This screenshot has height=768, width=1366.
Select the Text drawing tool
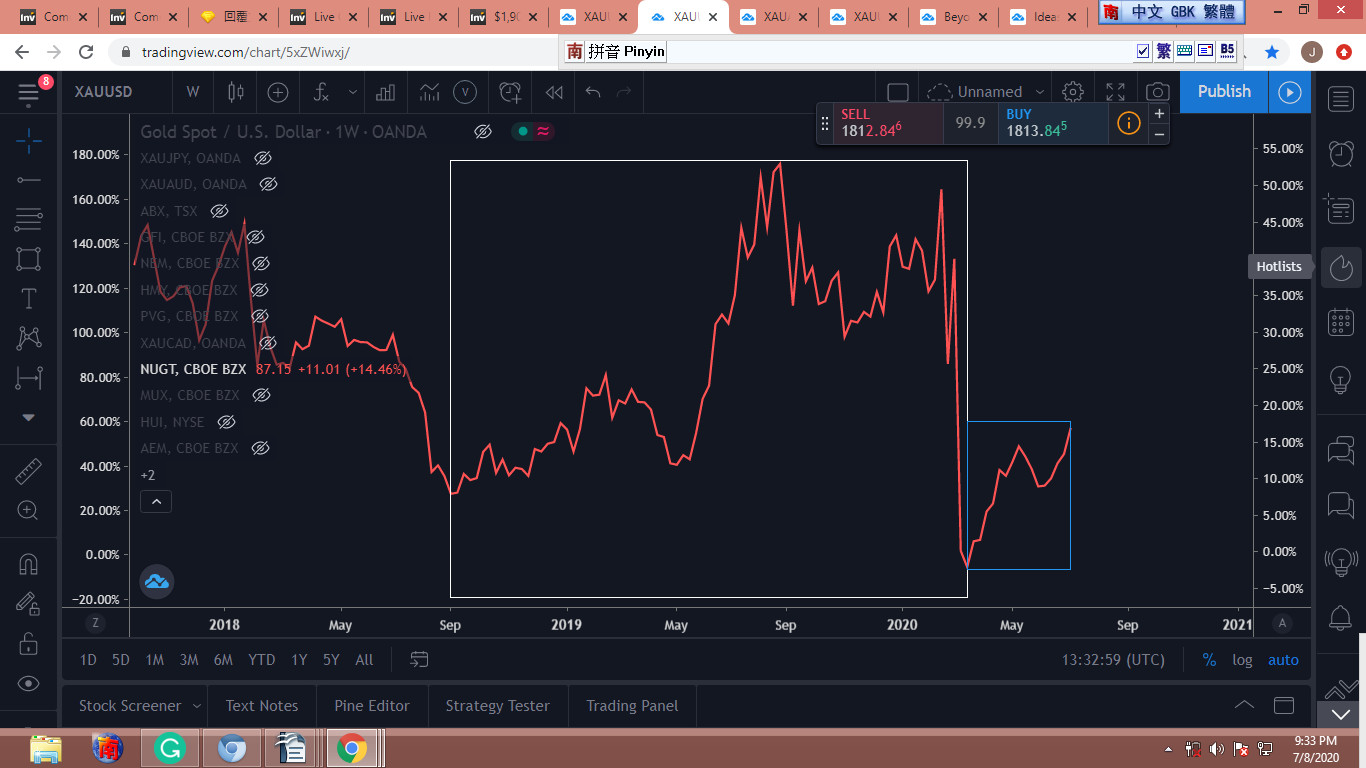point(29,298)
